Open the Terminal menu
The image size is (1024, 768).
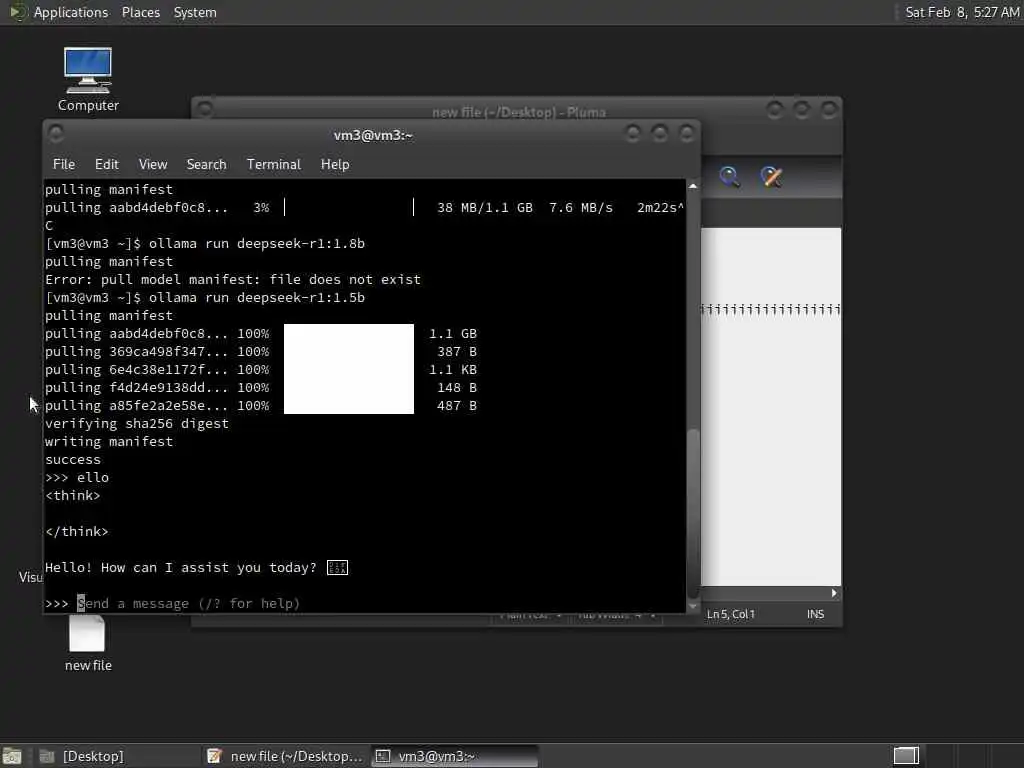click(274, 164)
